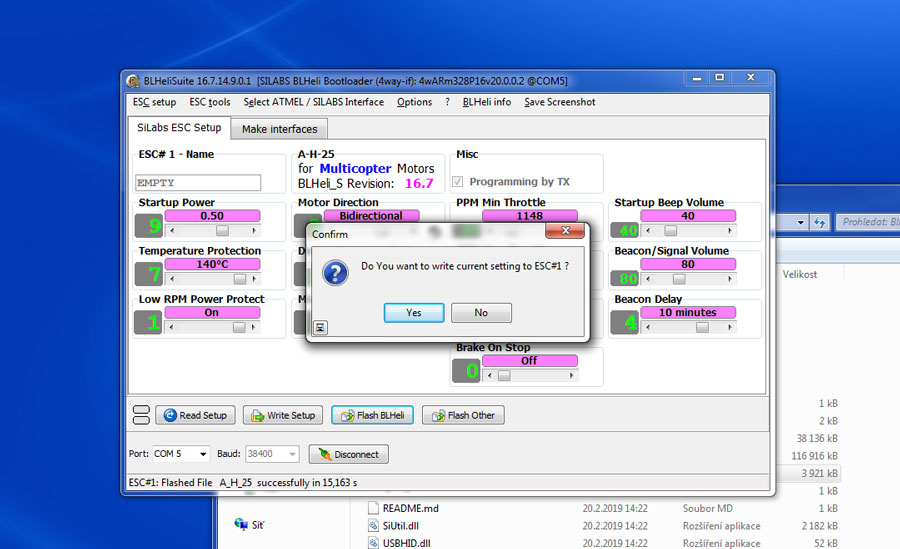Click Beacon Delay slider left arrow
This screenshot has height=549, width=900.
coord(648,327)
